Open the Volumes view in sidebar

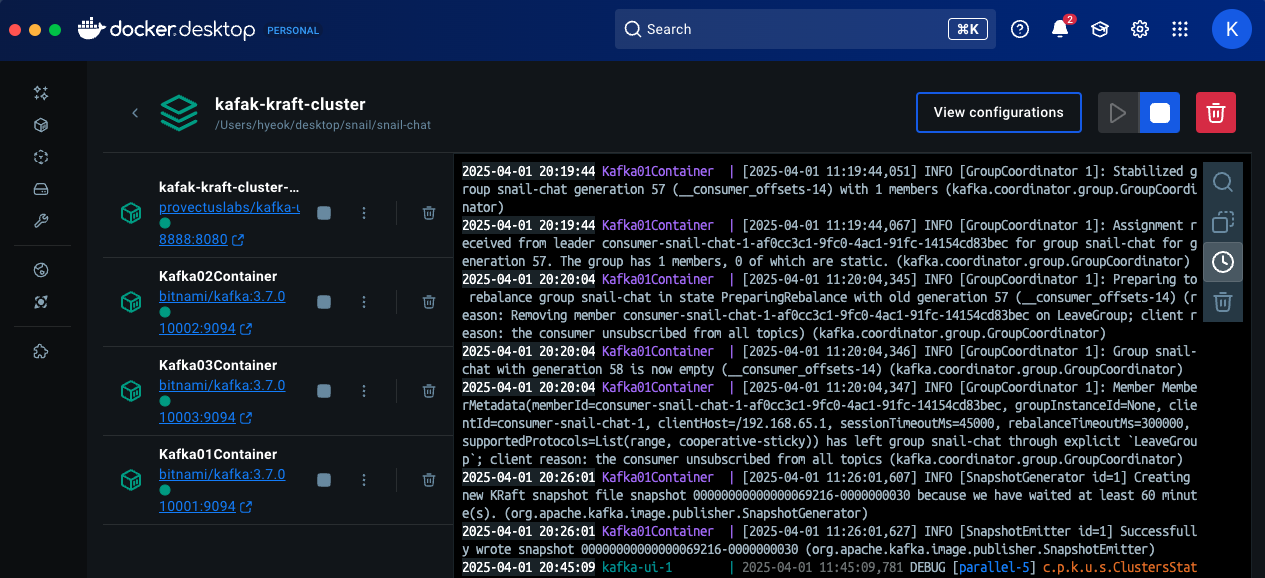(41, 189)
